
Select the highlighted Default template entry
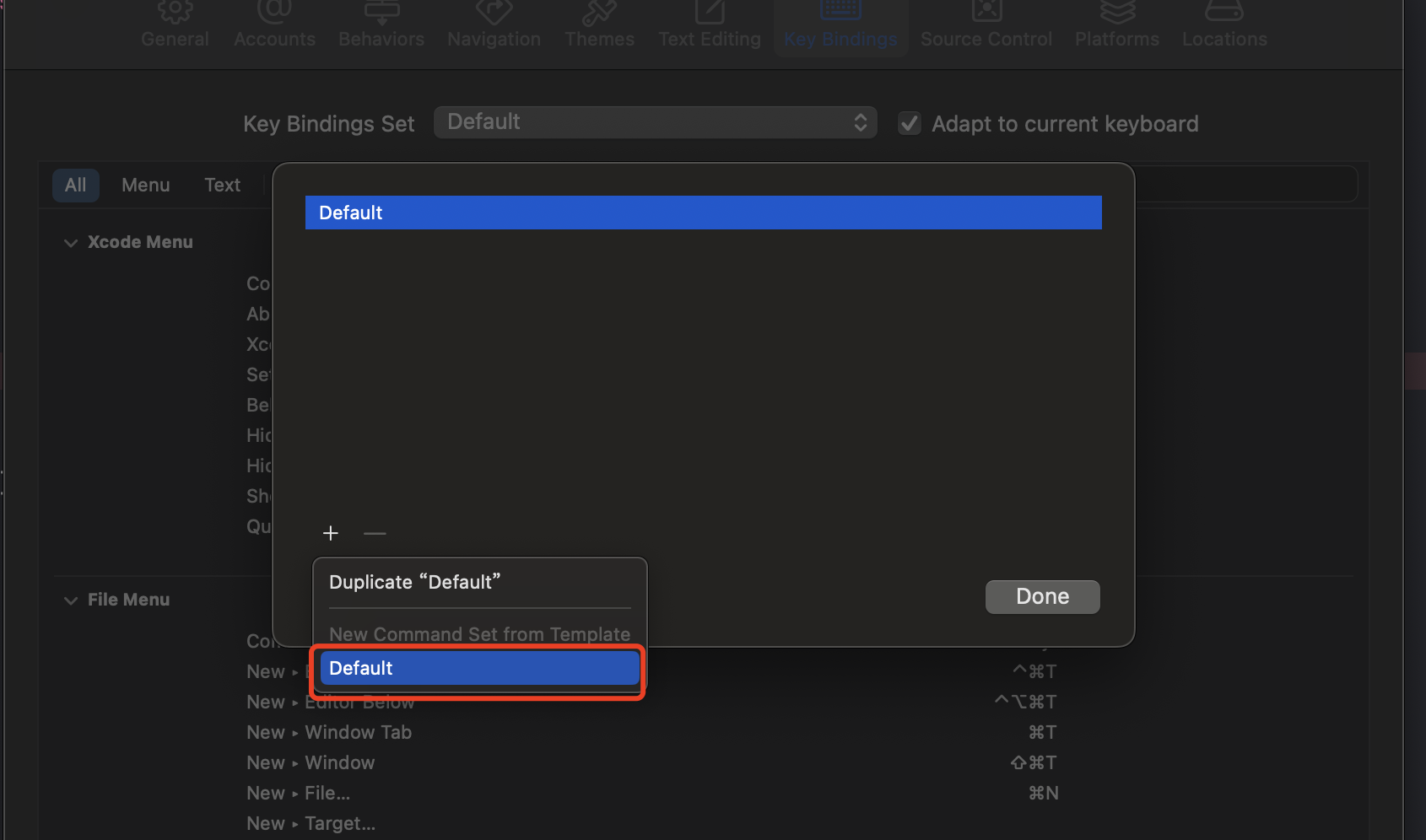[x=478, y=668]
